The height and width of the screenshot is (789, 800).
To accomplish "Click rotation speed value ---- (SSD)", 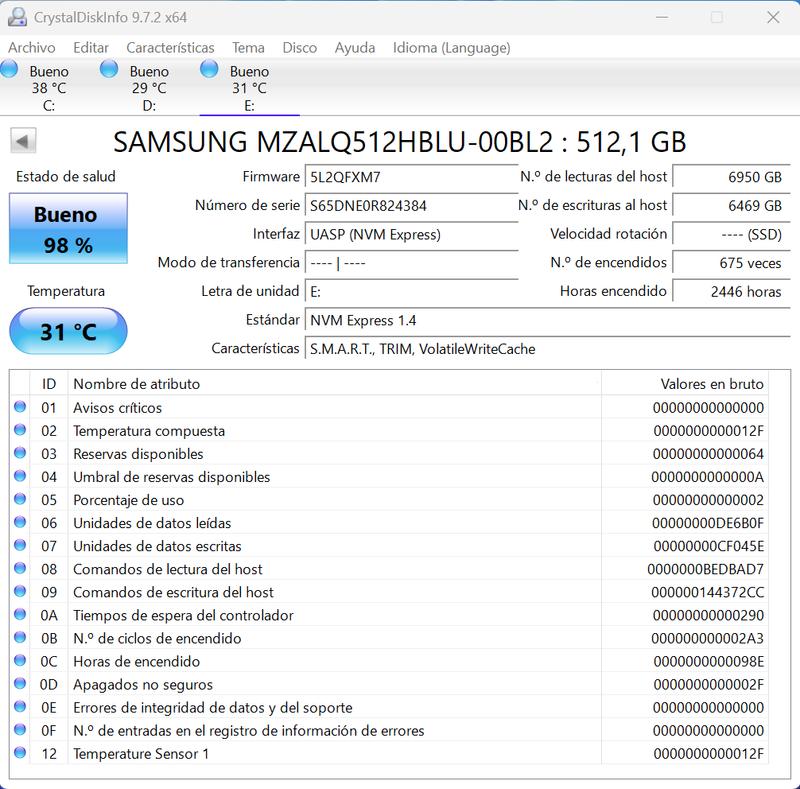I will 731,234.
